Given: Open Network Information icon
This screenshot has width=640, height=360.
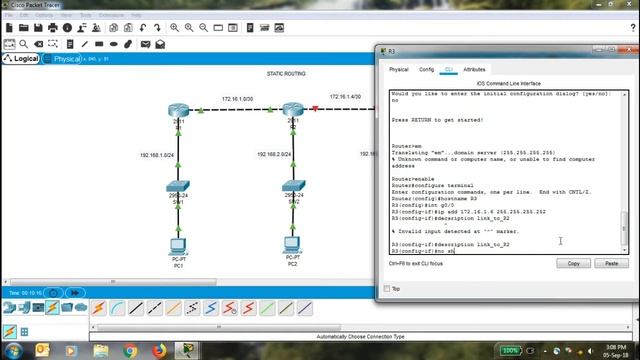Looking at the screenshot, I should click(x=67, y=28).
